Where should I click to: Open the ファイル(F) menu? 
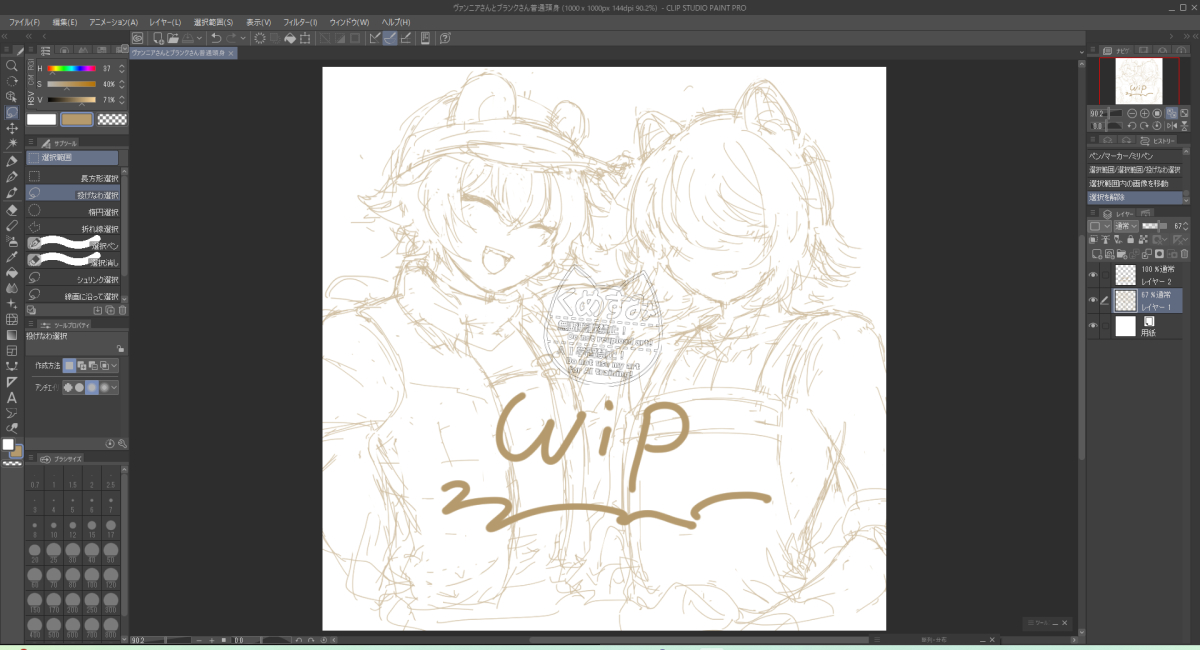point(24,21)
